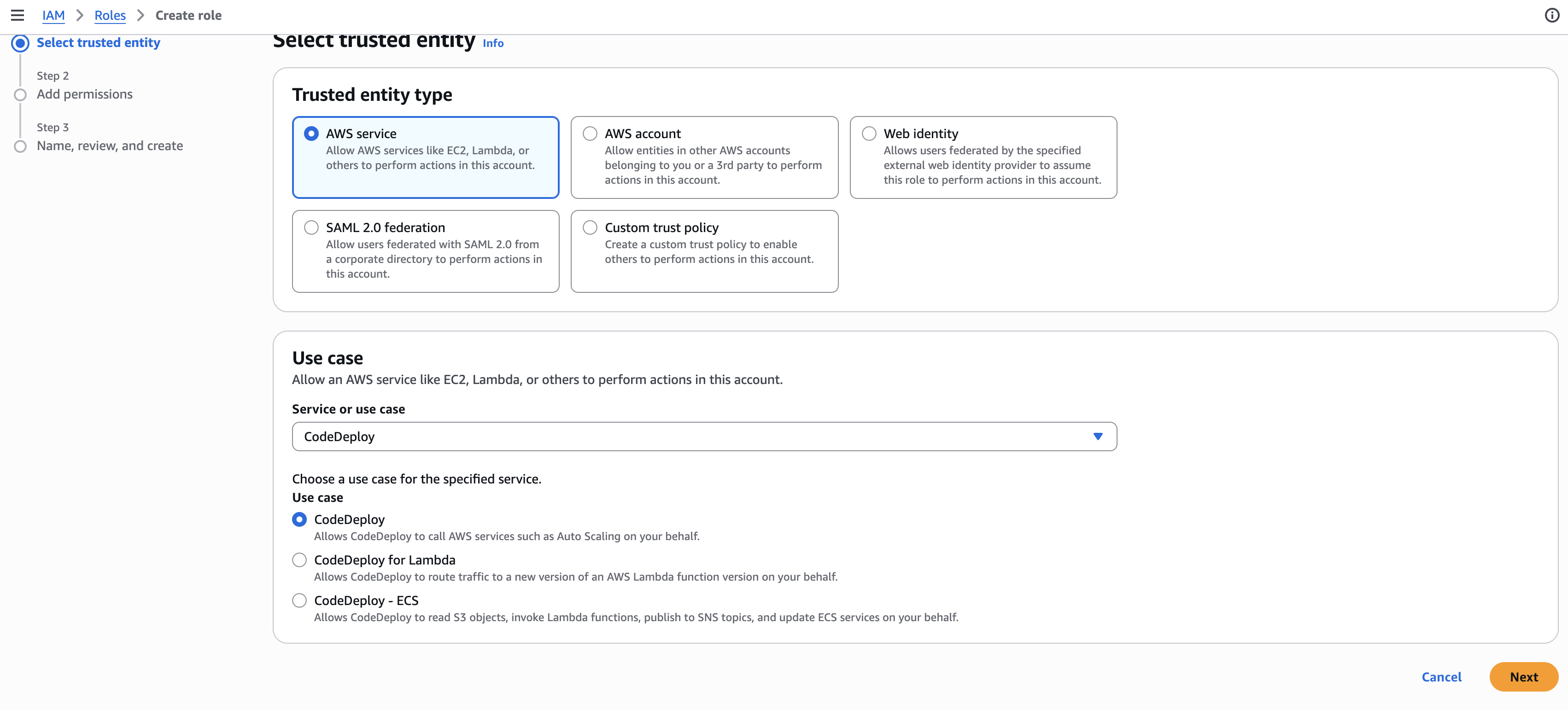Select Custom trust policy radio
Screen dimensions: 1568x710
click(x=590, y=227)
